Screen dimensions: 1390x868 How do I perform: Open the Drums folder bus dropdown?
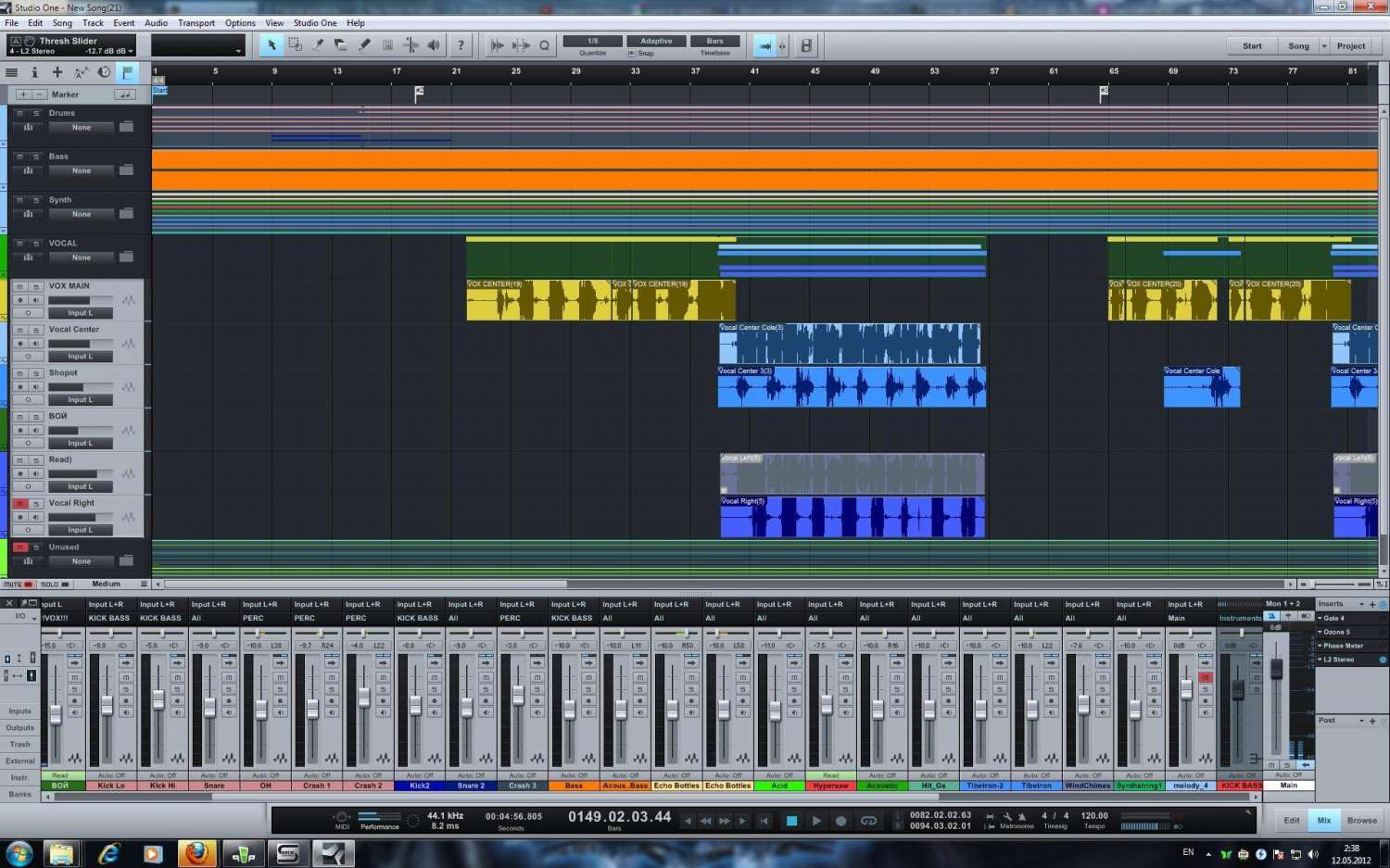tap(82, 128)
